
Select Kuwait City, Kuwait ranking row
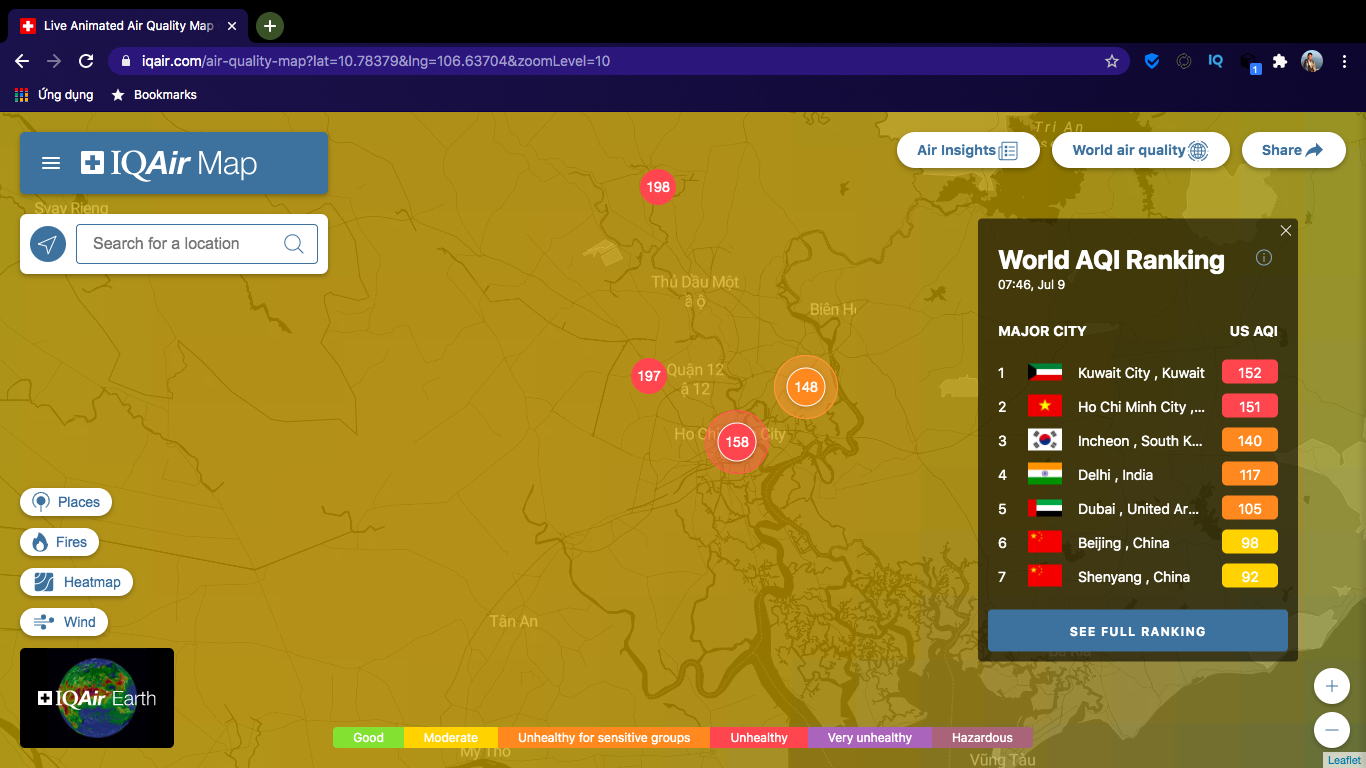pos(1138,373)
